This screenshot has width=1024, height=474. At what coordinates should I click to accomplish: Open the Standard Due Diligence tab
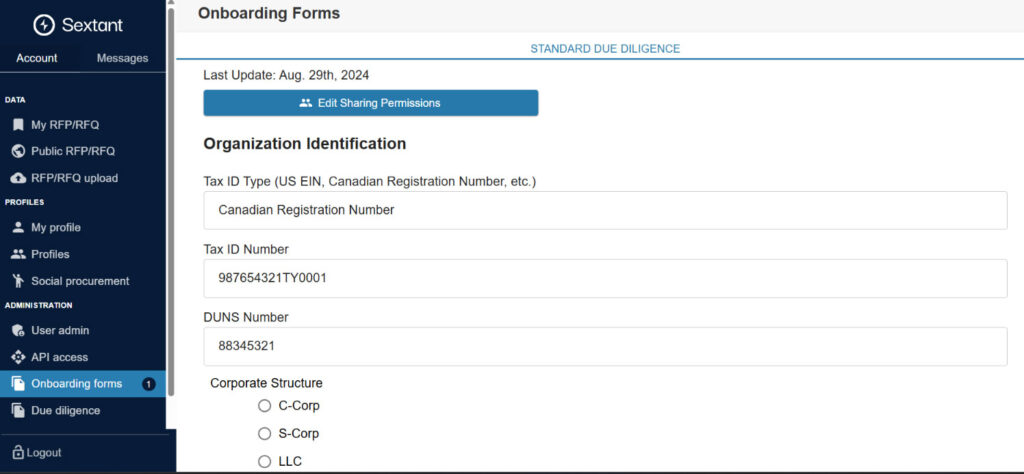pos(604,48)
